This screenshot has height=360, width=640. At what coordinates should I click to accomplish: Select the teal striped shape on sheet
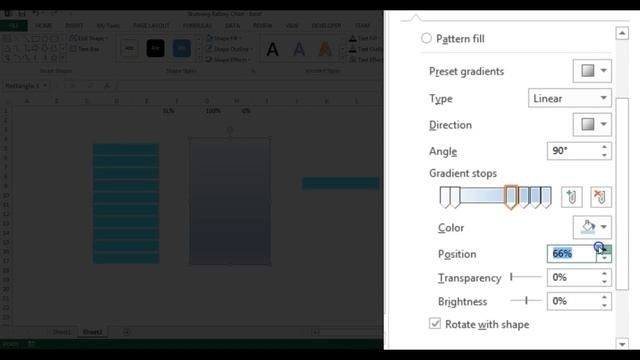click(126, 203)
